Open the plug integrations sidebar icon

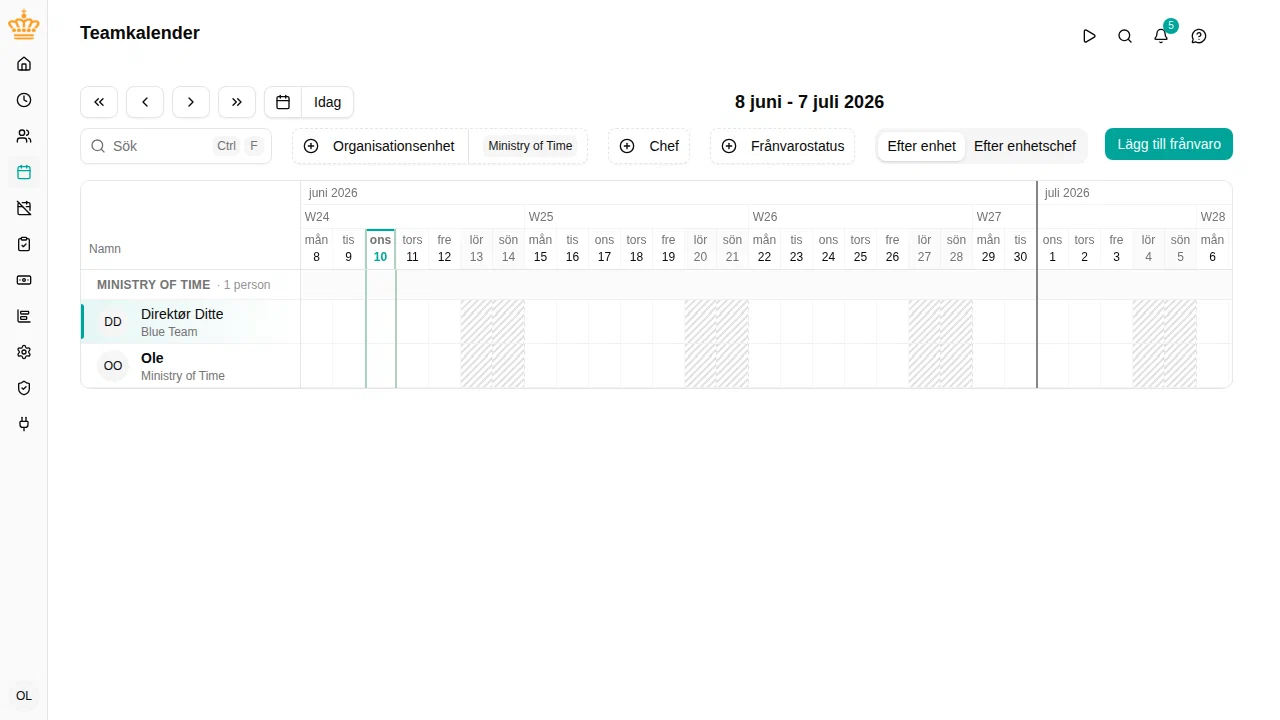pyautogui.click(x=24, y=424)
